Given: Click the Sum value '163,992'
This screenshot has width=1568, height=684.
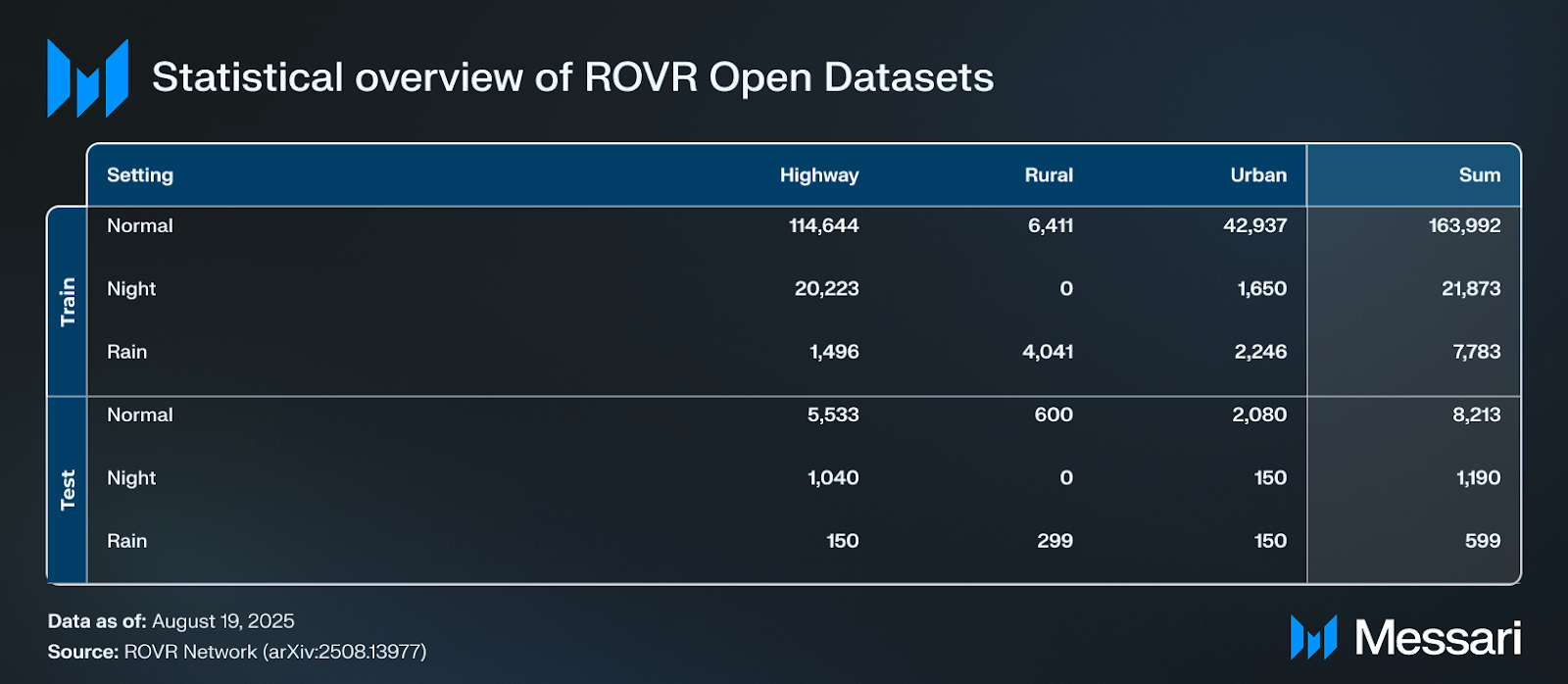Looking at the screenshot, I should pyautogui.click(x=1465, y=225).
